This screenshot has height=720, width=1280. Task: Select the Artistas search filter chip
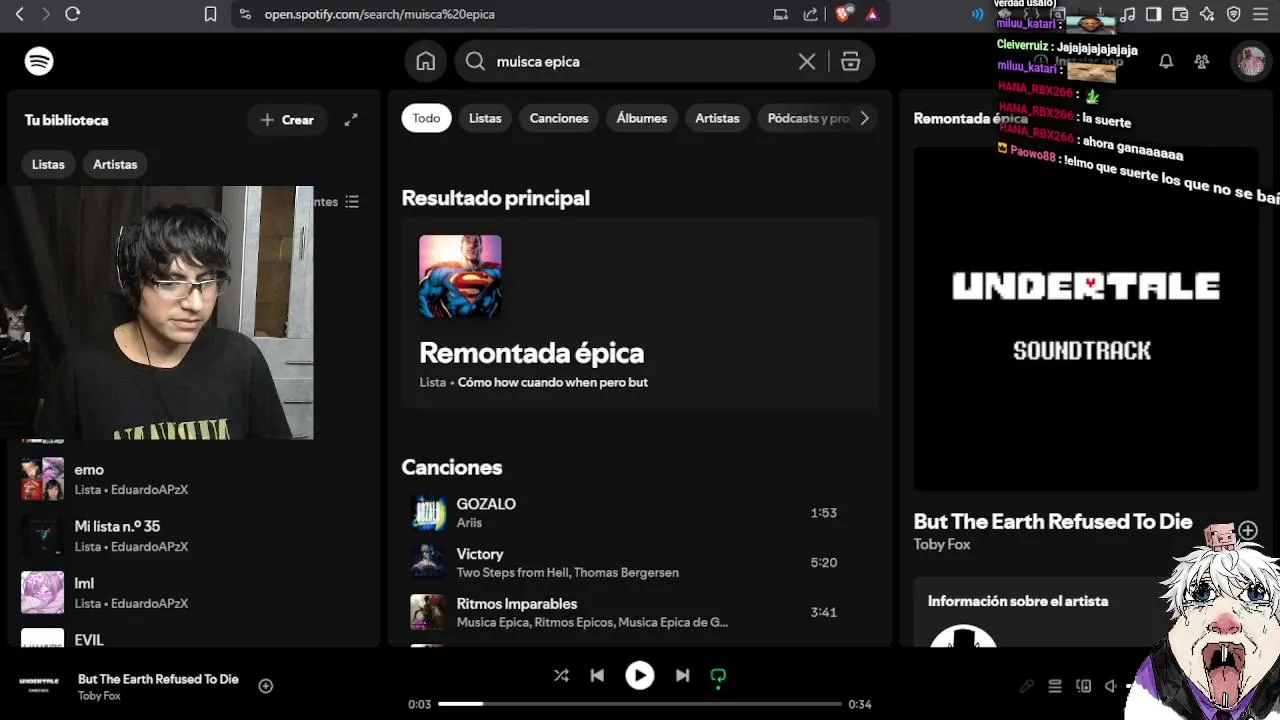(717, 118)
